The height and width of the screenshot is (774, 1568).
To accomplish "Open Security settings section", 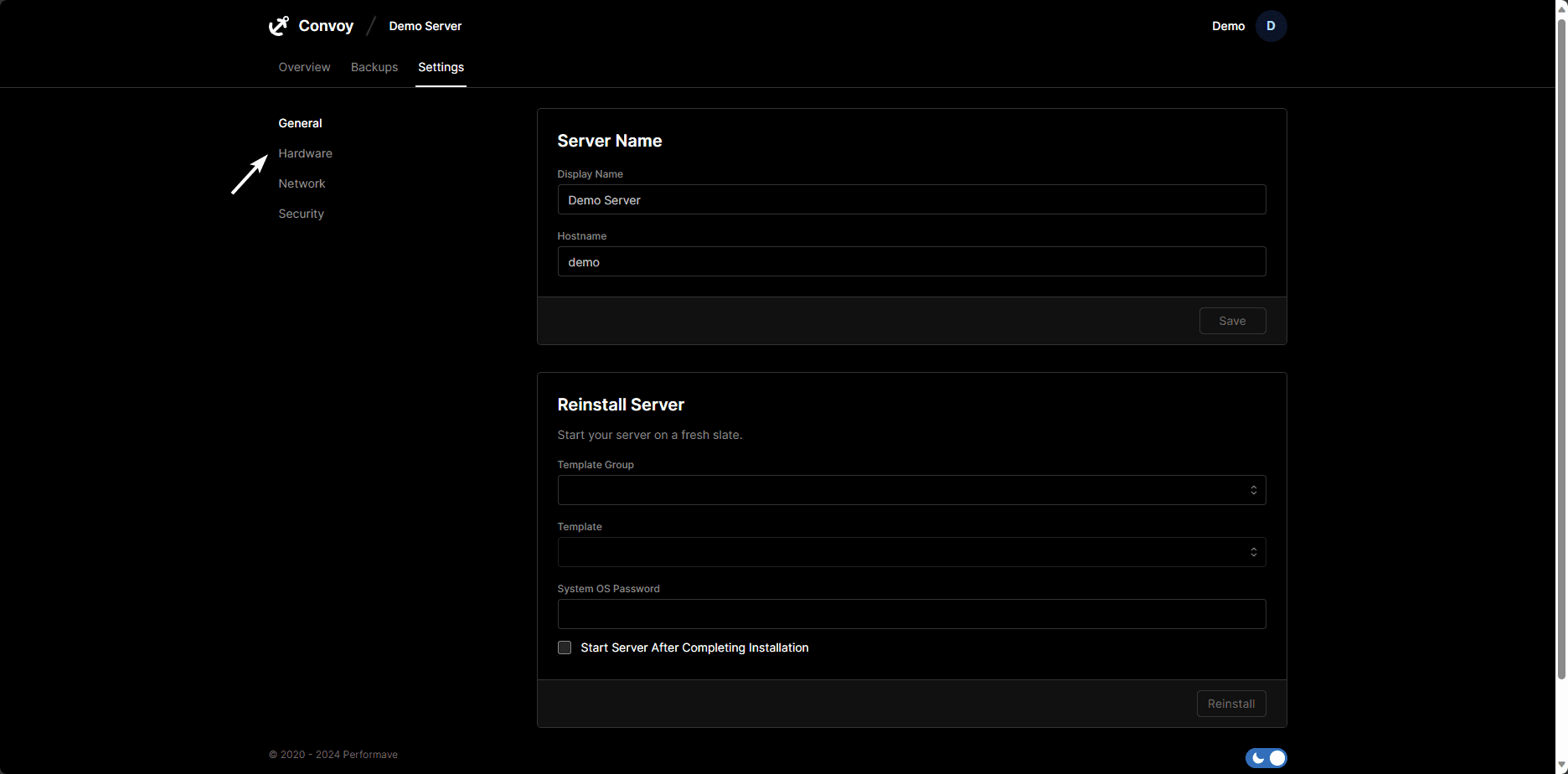I will [x=301, y=214].
